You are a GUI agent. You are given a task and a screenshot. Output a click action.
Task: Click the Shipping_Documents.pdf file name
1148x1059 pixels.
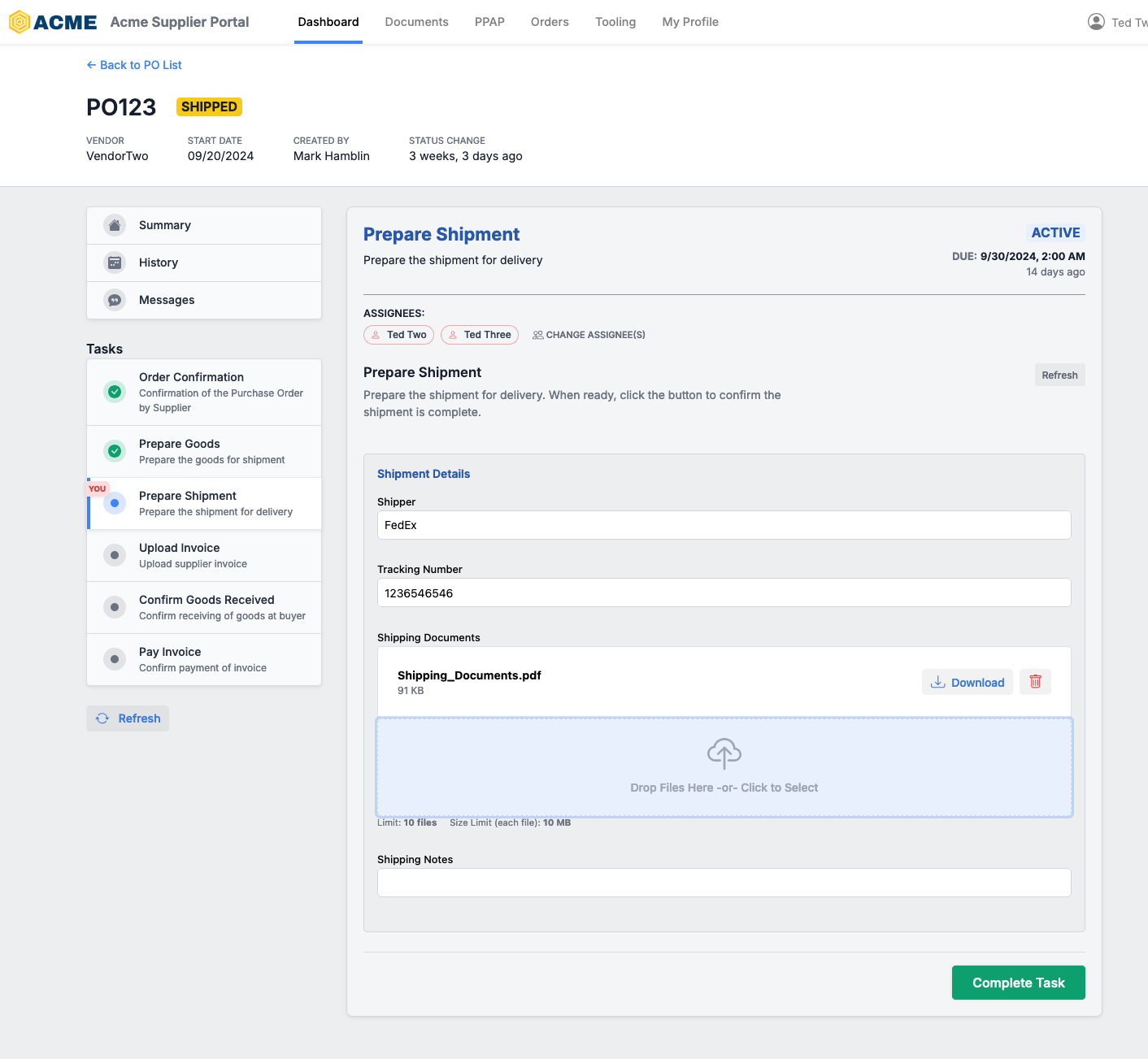[469, 675]
